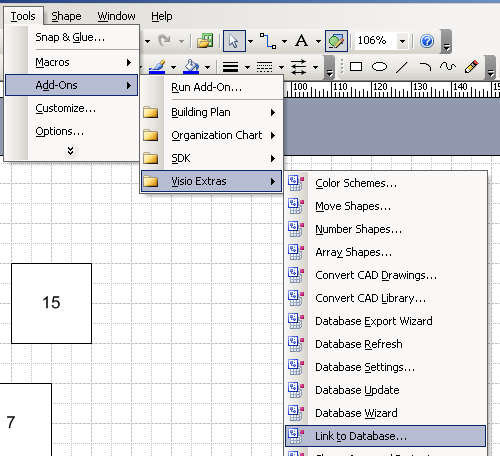Click the Color Schemes add-on icon

296,183
